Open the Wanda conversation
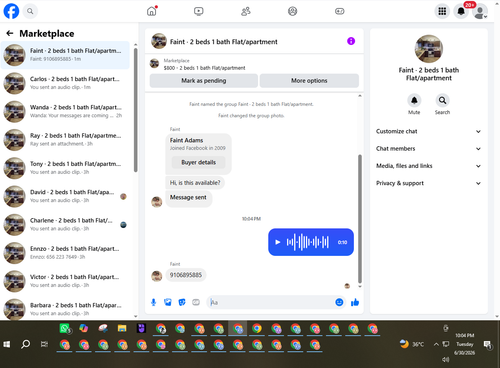This screenshot has width=500, height=368. click(65, 111)
